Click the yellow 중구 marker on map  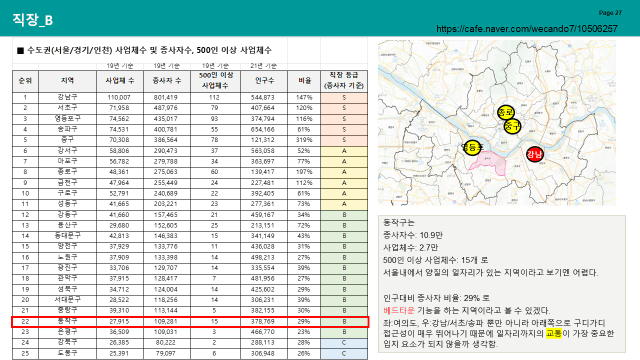tap(512, 126)
